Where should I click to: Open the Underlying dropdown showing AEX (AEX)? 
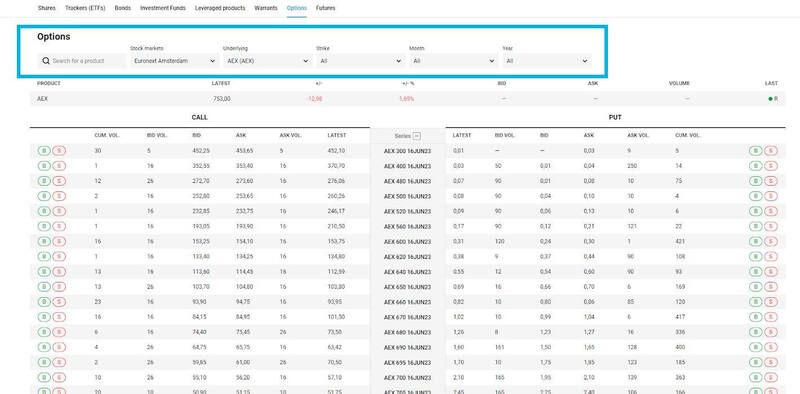267,61
